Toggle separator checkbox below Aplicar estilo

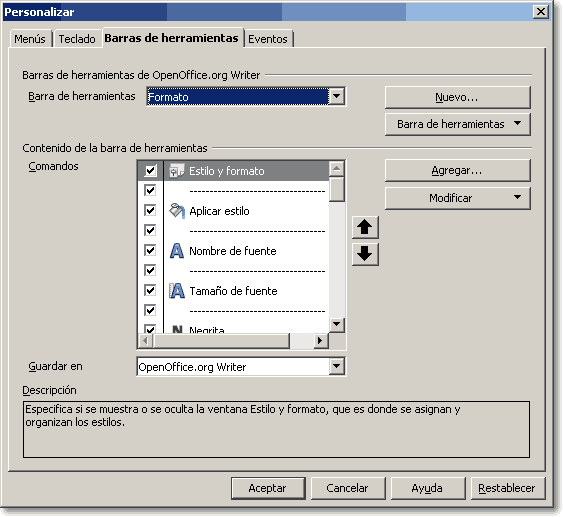click(x=150, y=230)
